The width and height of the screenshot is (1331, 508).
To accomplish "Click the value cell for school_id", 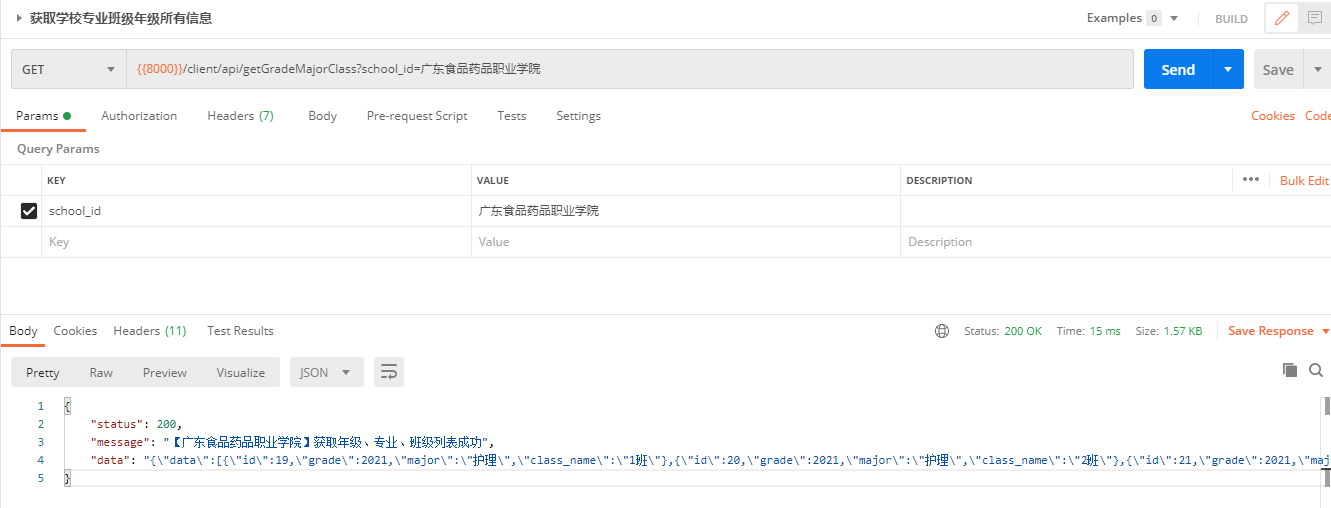I will 686,211.
